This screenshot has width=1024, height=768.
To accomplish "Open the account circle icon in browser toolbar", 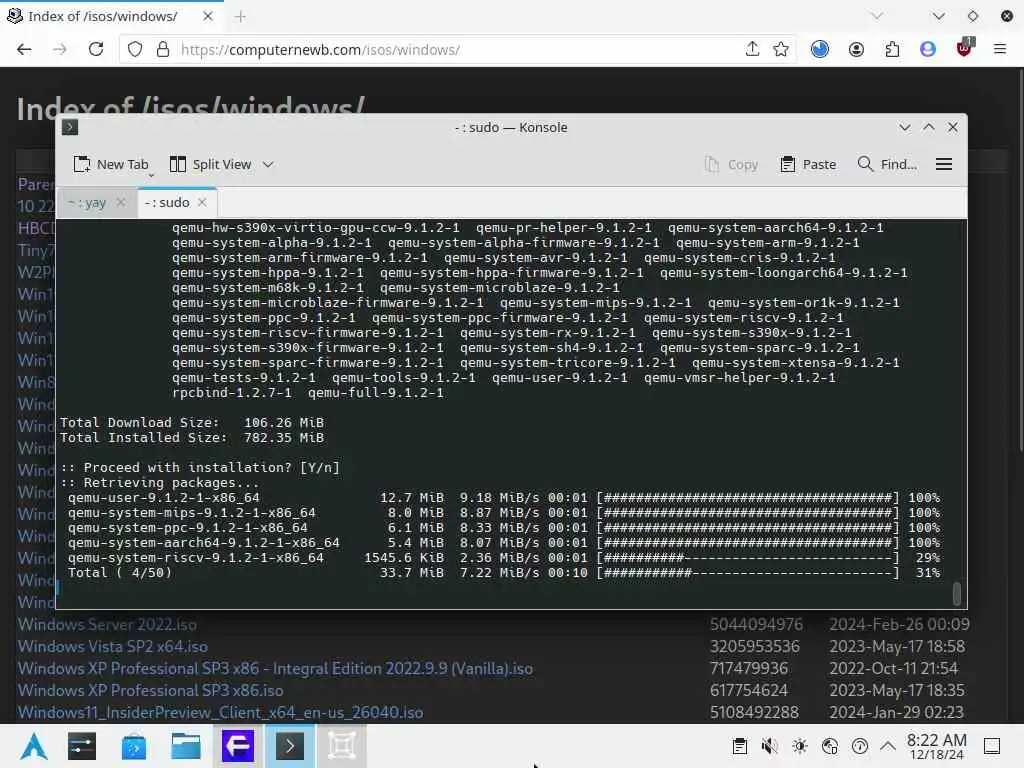I will click(856, 50).
